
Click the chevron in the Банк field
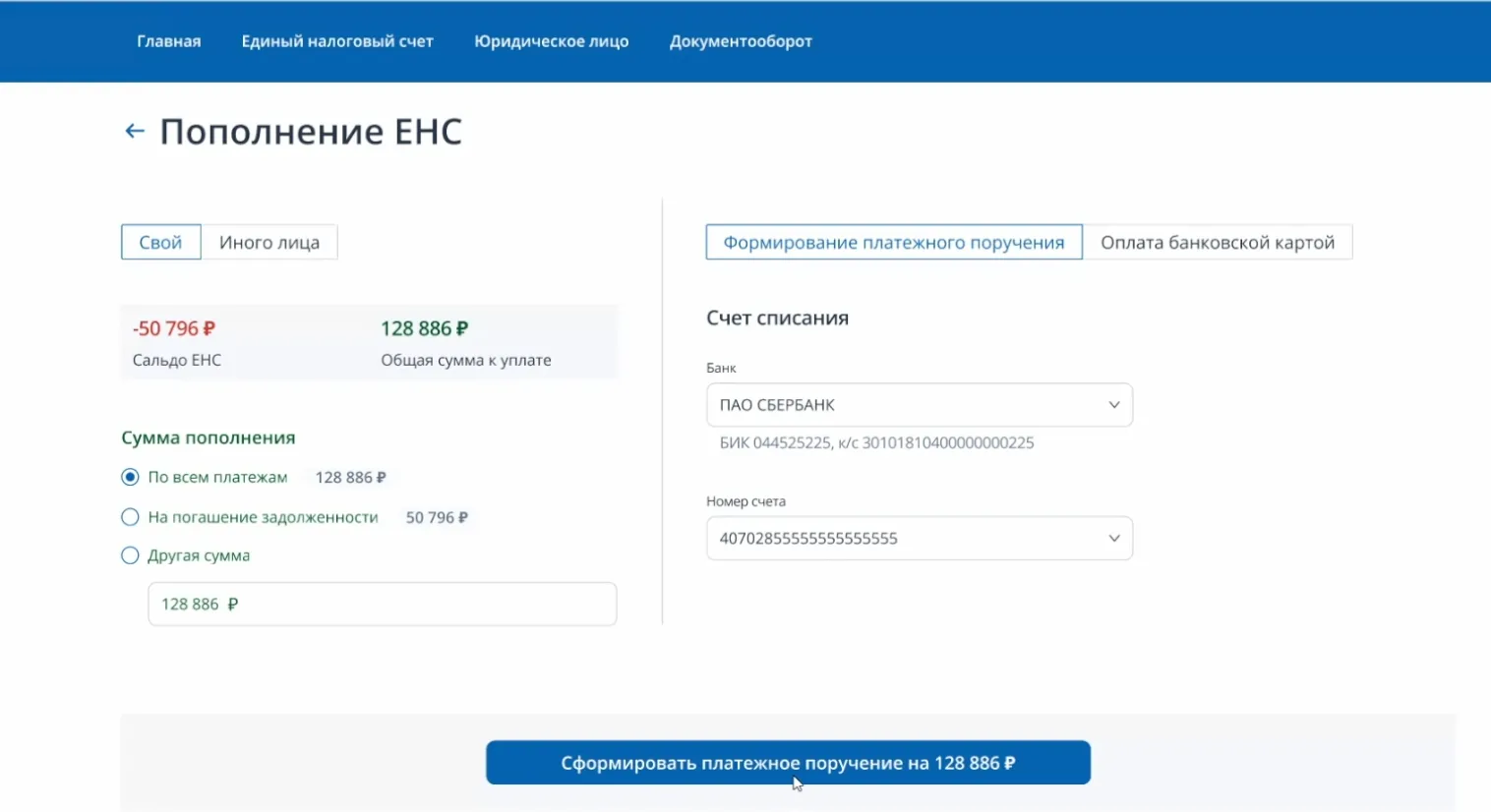click(1113, 405)
